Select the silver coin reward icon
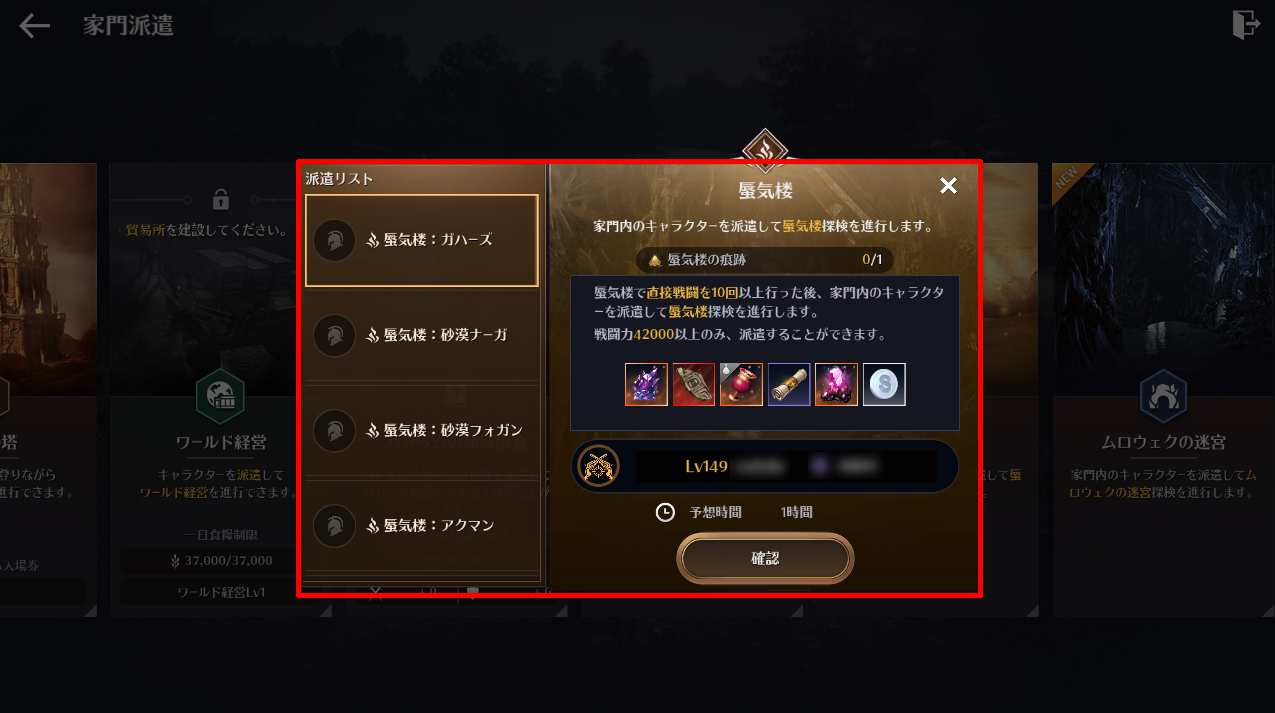Screen dimensions: 1275x713 tap(884, 384)
